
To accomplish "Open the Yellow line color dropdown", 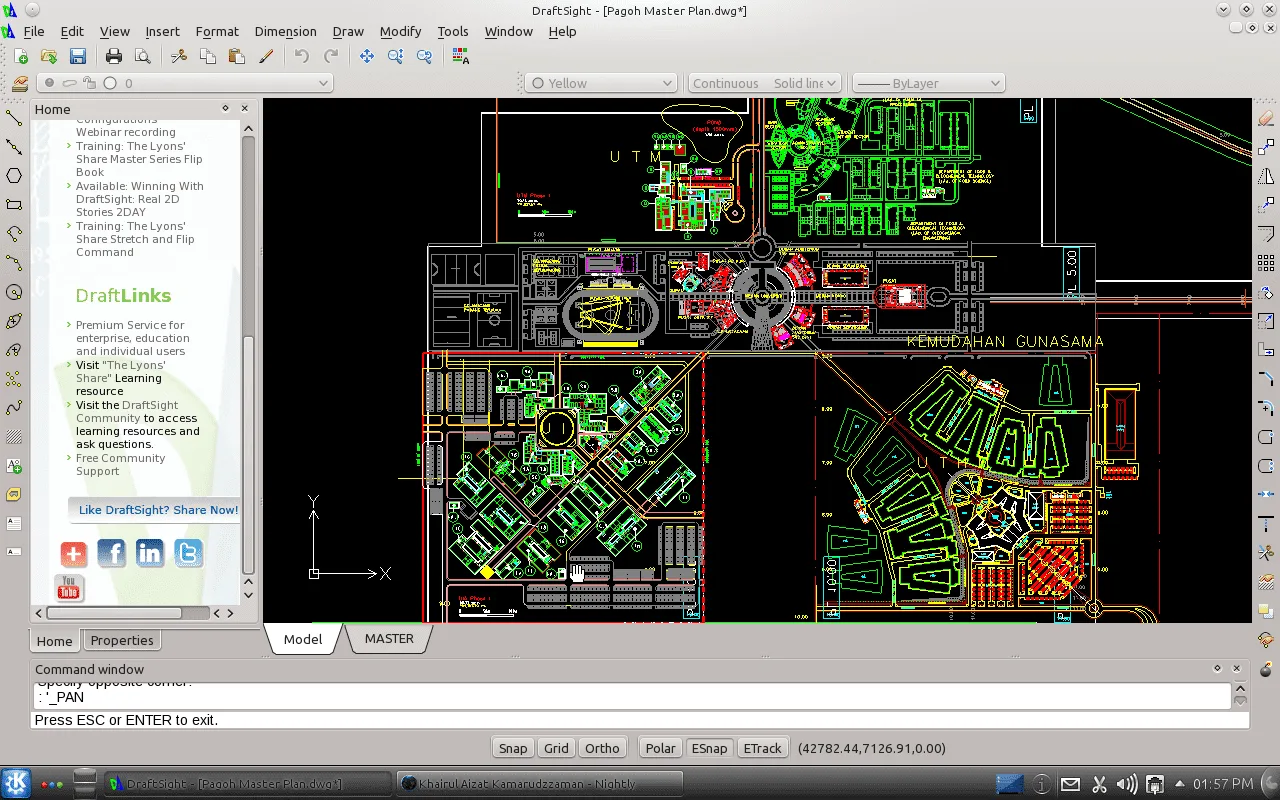I will click(x=602, y=84).
